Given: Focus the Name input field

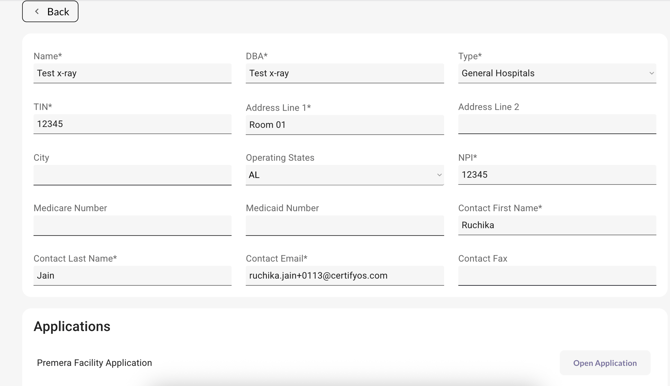Looking at the screenshot, I should 132,74.
